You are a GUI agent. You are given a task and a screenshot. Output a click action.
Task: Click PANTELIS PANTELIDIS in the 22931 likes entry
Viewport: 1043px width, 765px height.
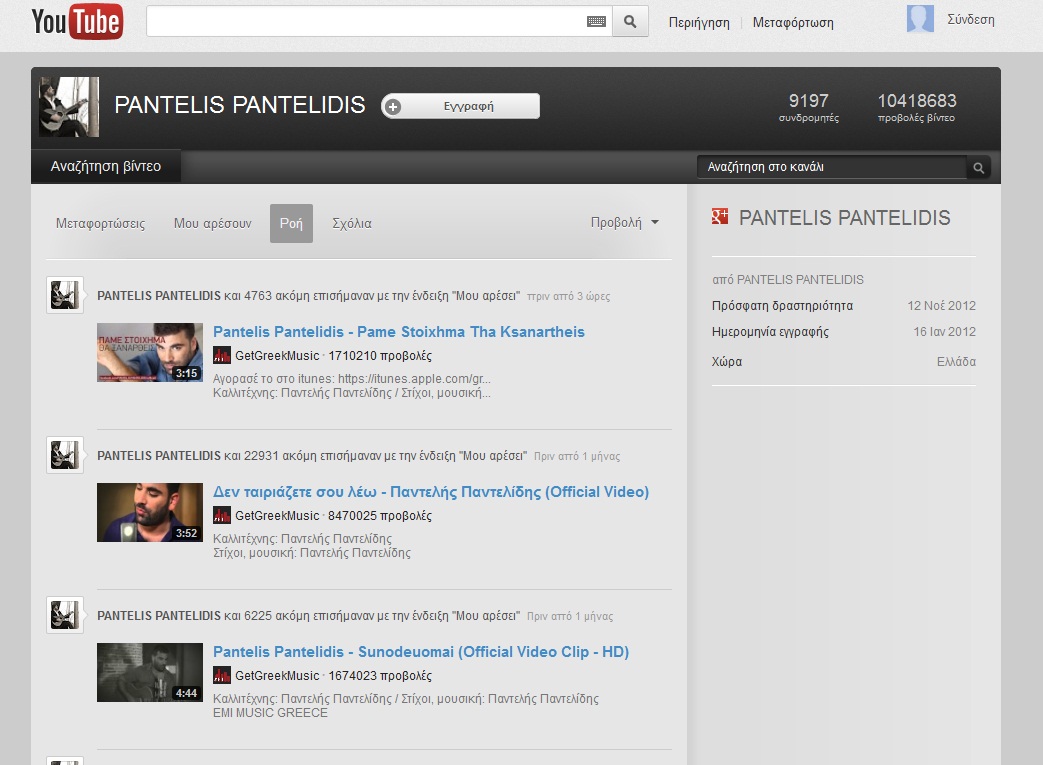(159, 456)
